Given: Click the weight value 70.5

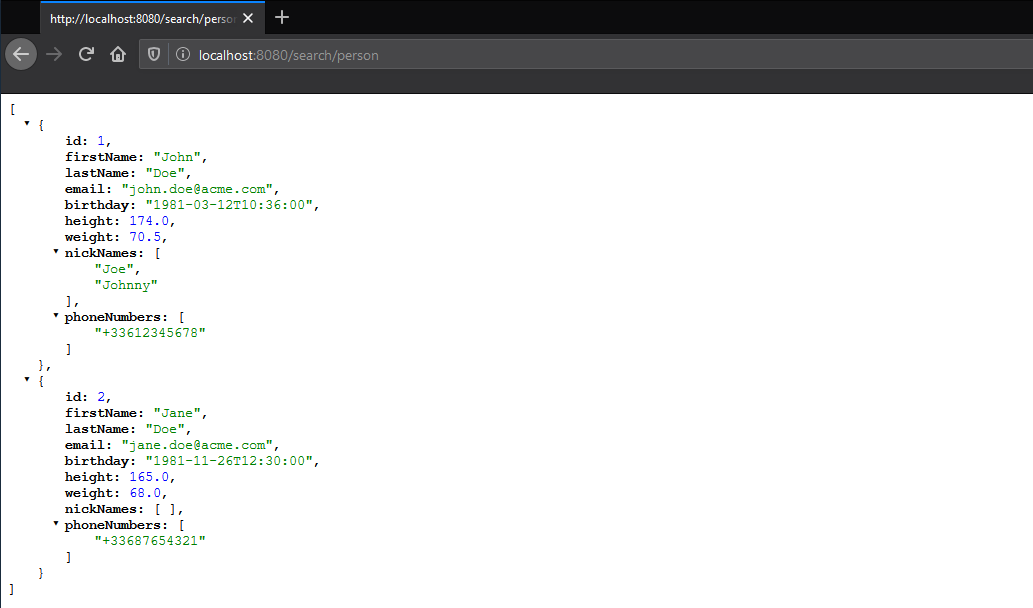Looking at the screenshot, I should [145, 237].
